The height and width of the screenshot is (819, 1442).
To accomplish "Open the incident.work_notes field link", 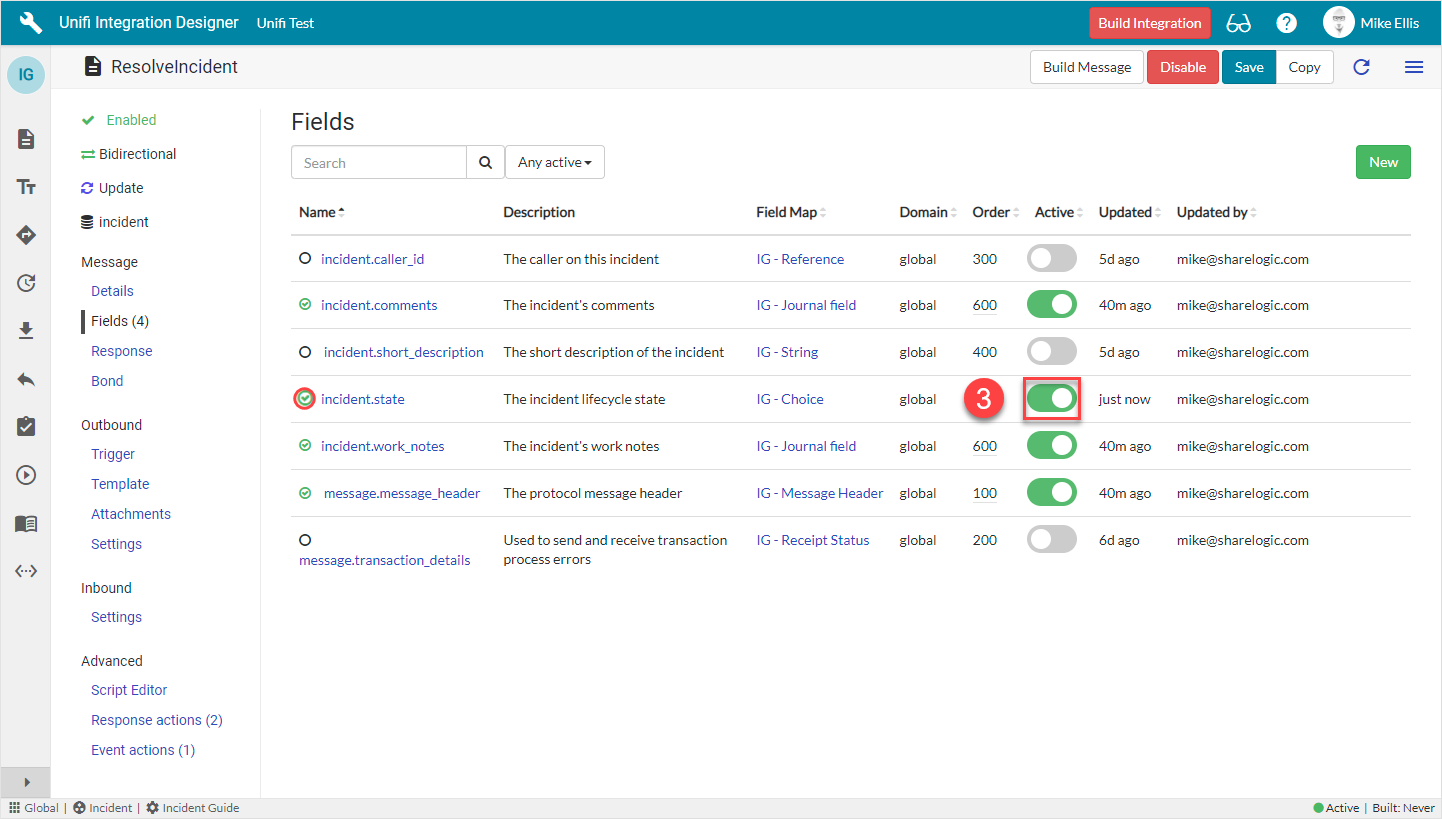I will pyautogui.click(x=382, y=446).
